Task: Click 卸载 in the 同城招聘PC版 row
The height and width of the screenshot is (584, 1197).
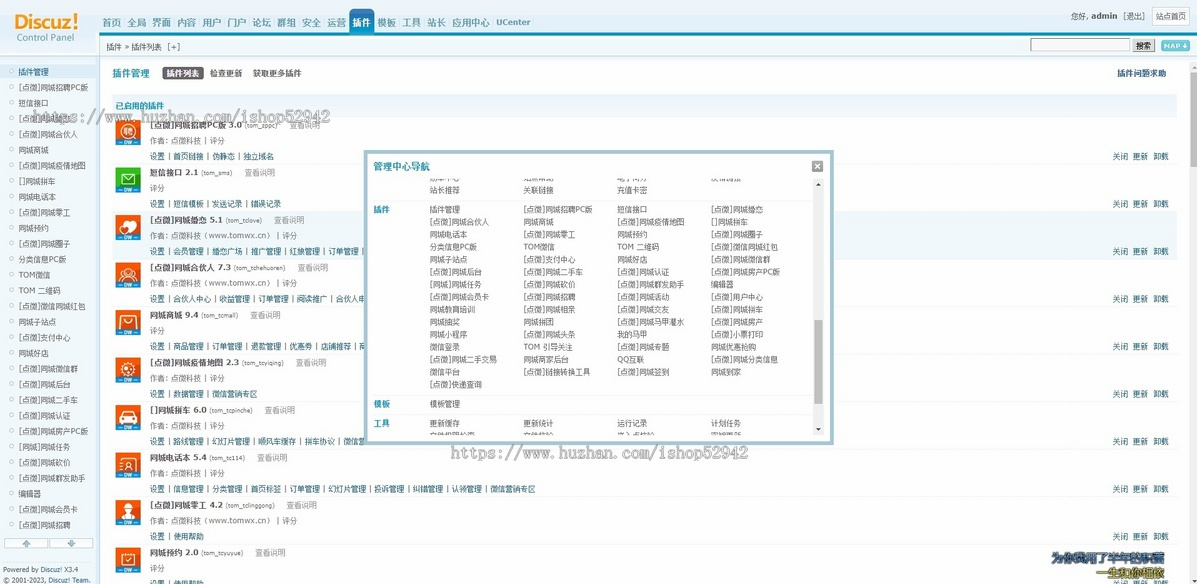Action: coord(1161,156)
